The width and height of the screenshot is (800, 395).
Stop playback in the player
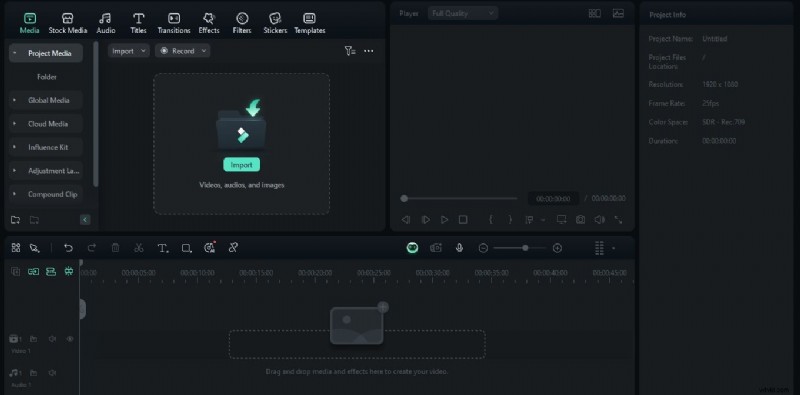463,219
